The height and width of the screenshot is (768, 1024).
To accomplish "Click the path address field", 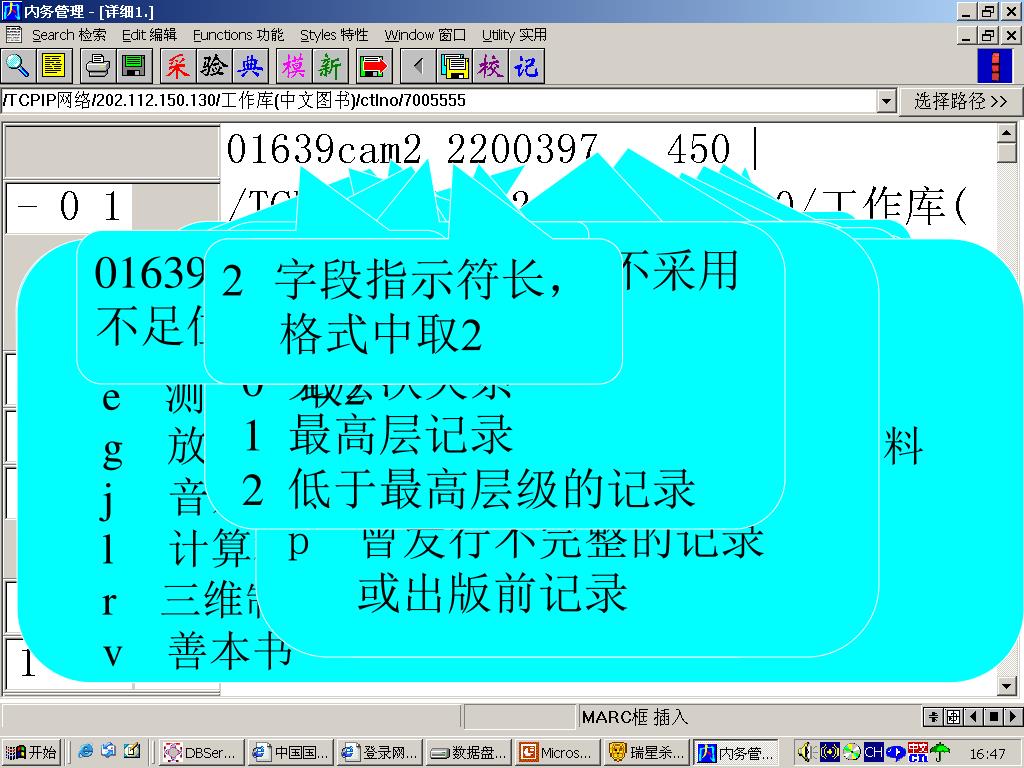I will click(439, 101).
